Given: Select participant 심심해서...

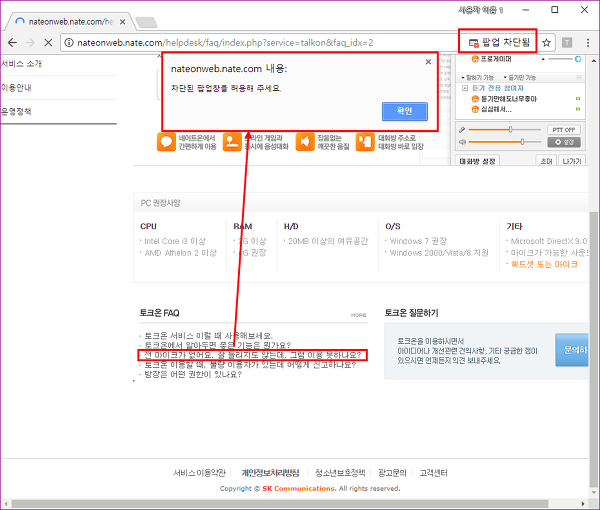Looking at the screenshot, I should 491,109.
